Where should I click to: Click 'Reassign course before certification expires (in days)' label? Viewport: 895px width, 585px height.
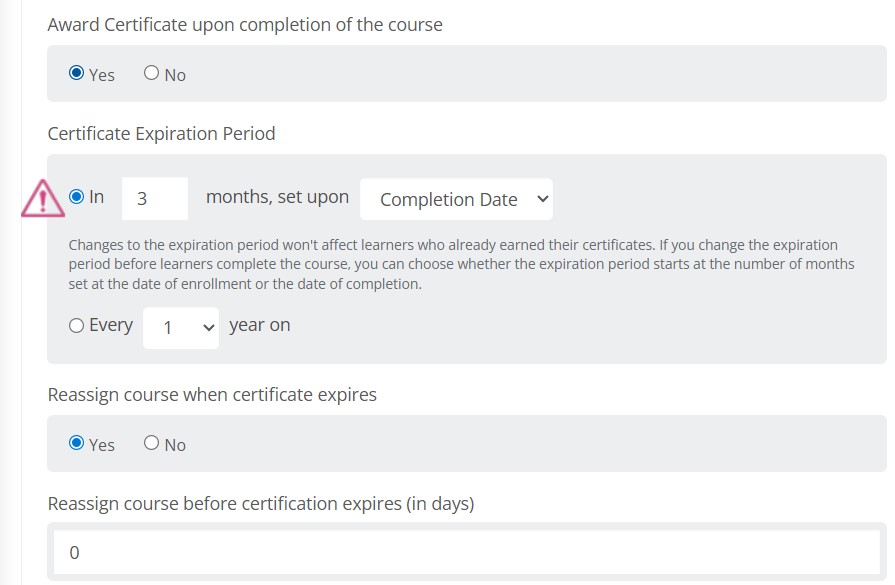261,504
